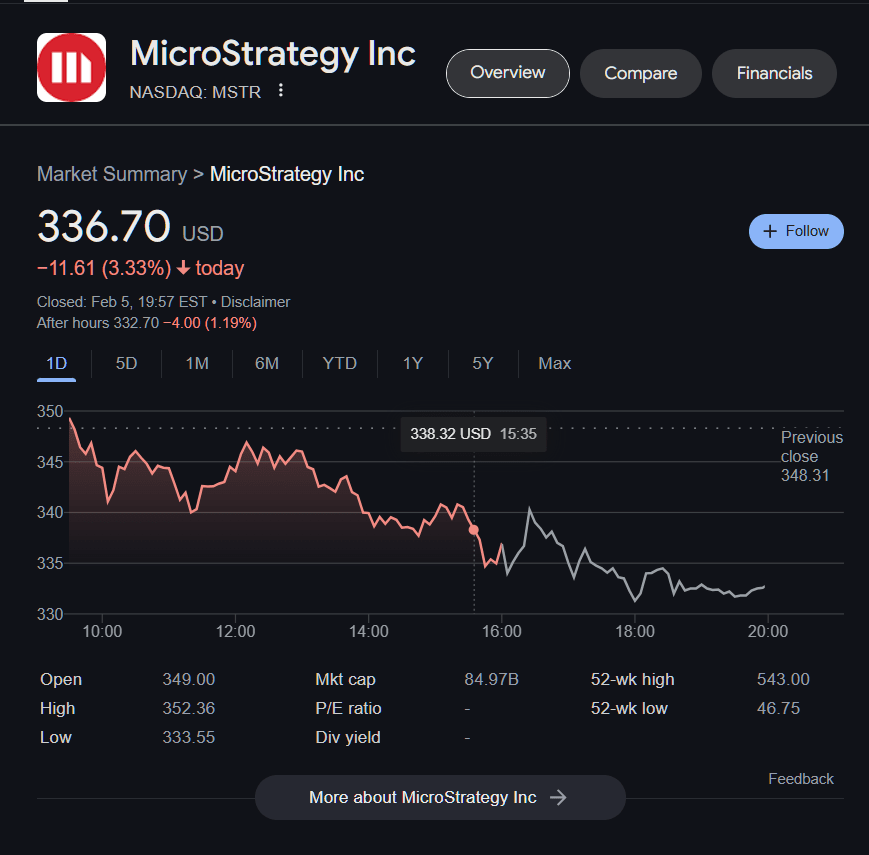This screenshot has width=869, height=855.
Task: Show the Max chart range
Action: pos(554,363)
